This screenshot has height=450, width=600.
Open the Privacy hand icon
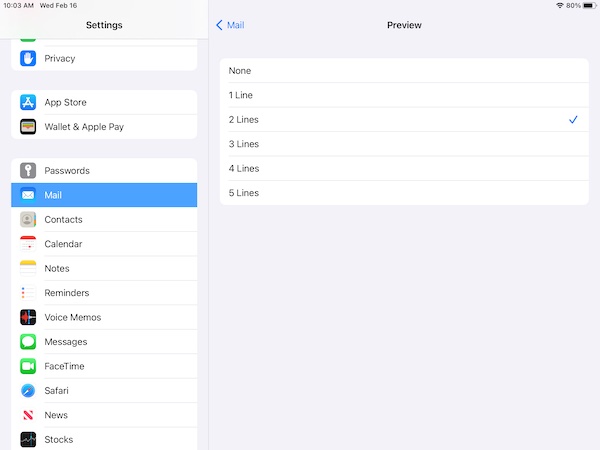[28, 59]
